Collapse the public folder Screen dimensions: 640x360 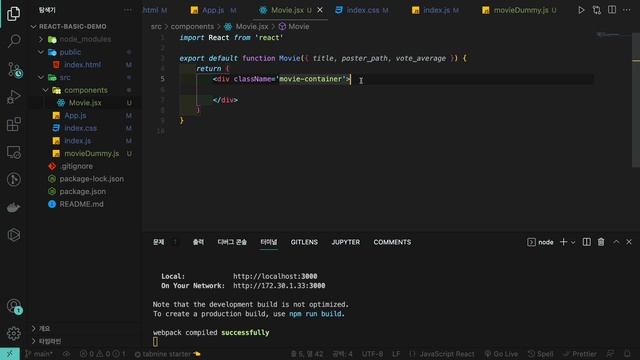pyautogui.click(x=41, y=52)
